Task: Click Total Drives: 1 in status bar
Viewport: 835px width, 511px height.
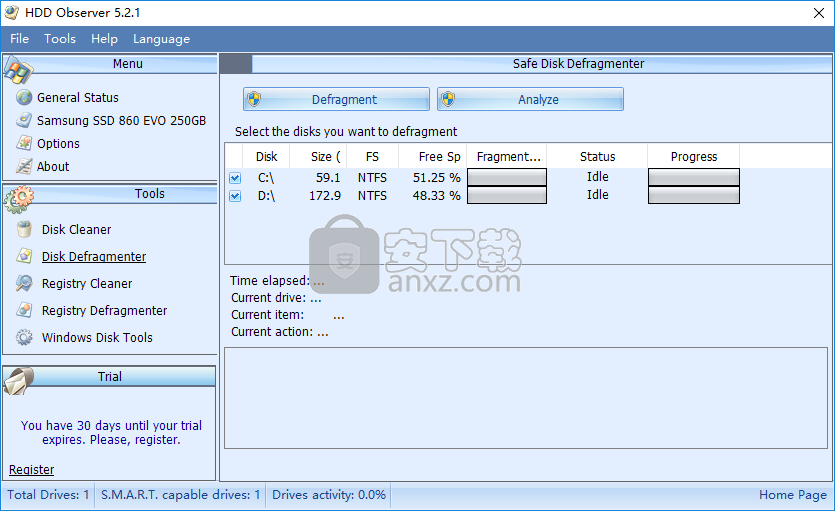Action: [48, 494]
